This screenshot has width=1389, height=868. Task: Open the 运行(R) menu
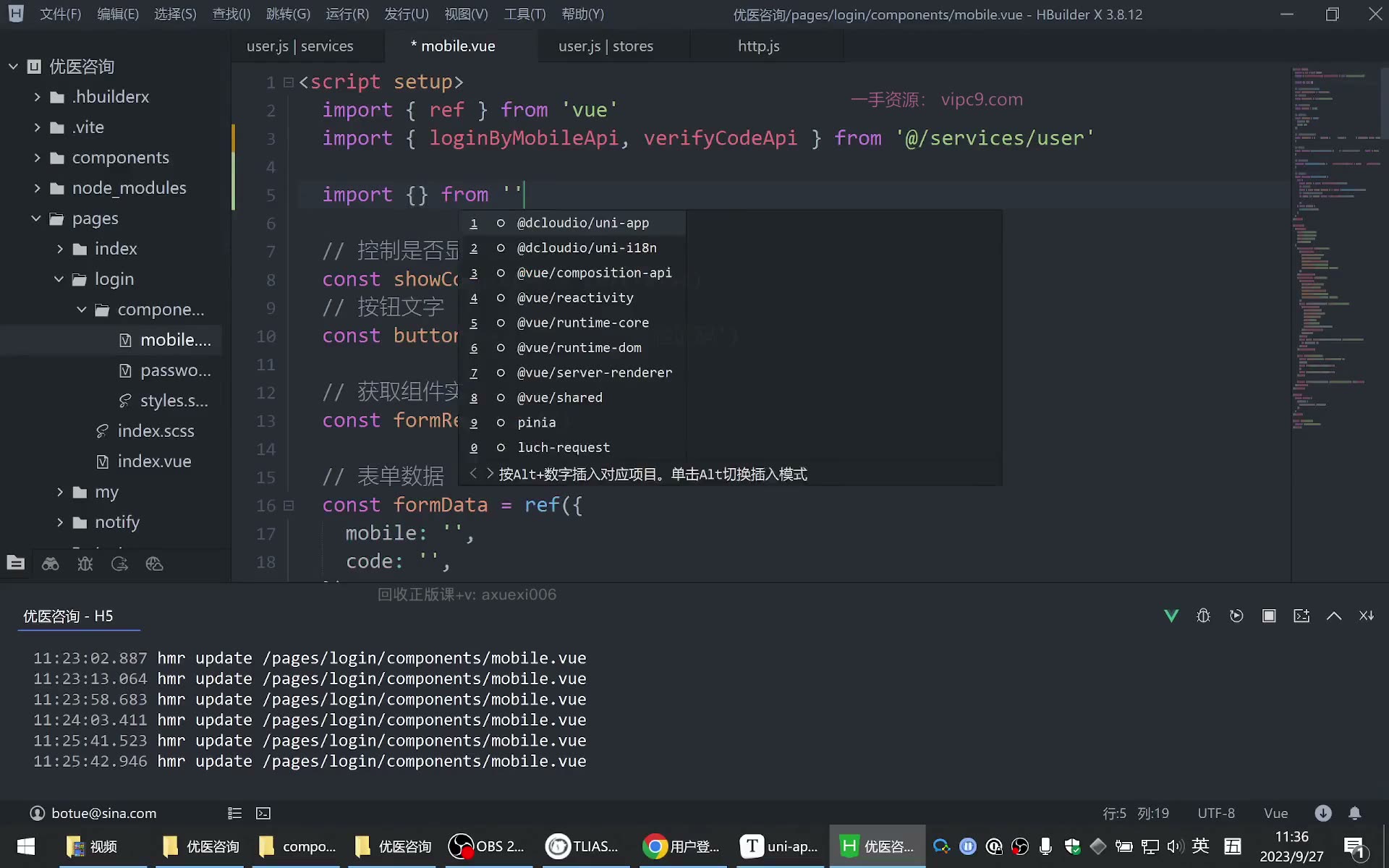[347, 14]
